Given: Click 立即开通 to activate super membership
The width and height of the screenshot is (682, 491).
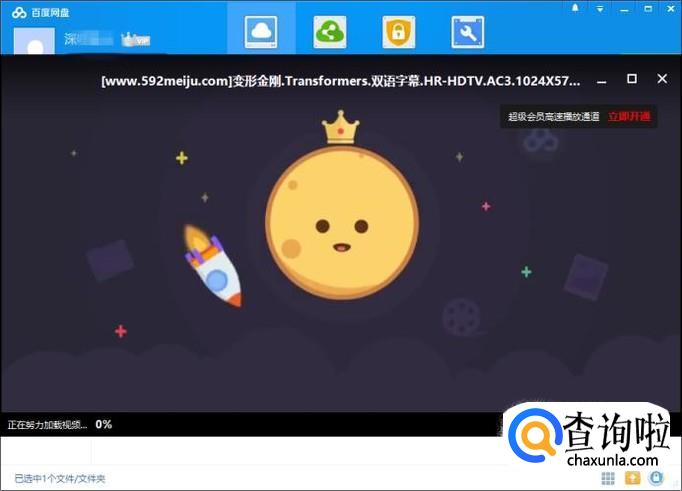Looking at the screenshot, I should pyautogui.click(x=629, y=117).
